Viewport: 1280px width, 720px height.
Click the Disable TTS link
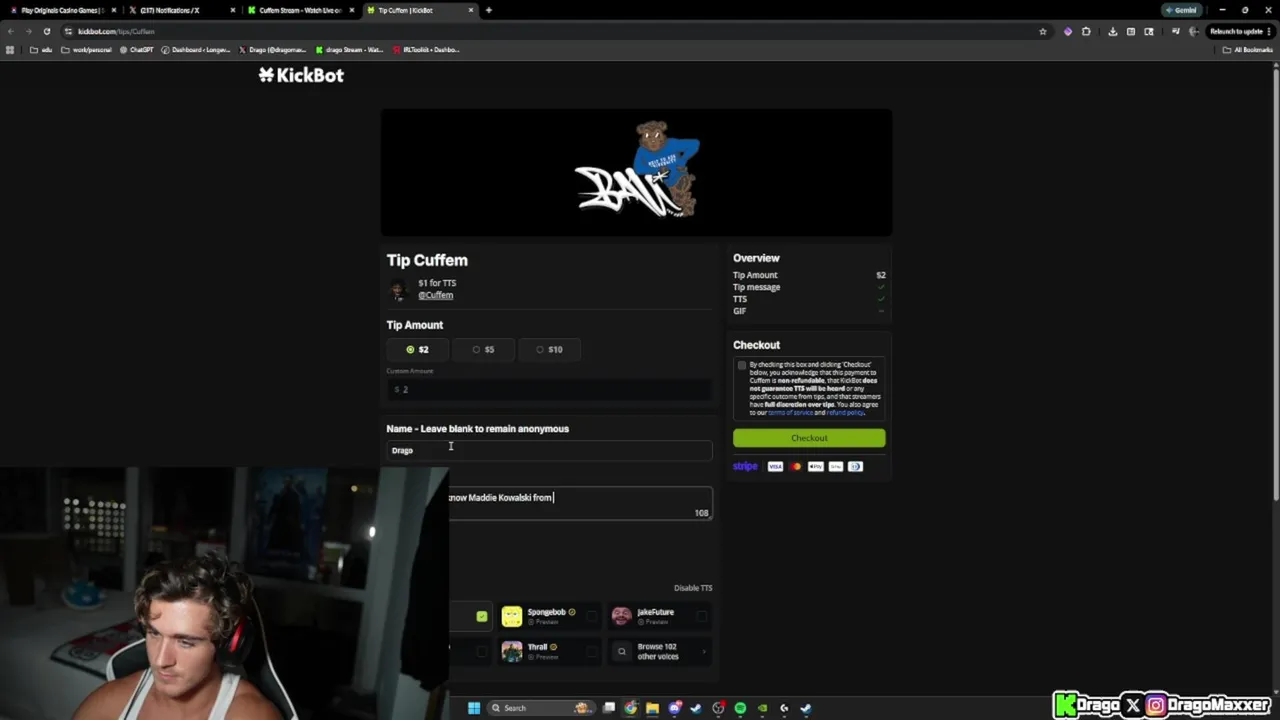coord(693,588)
